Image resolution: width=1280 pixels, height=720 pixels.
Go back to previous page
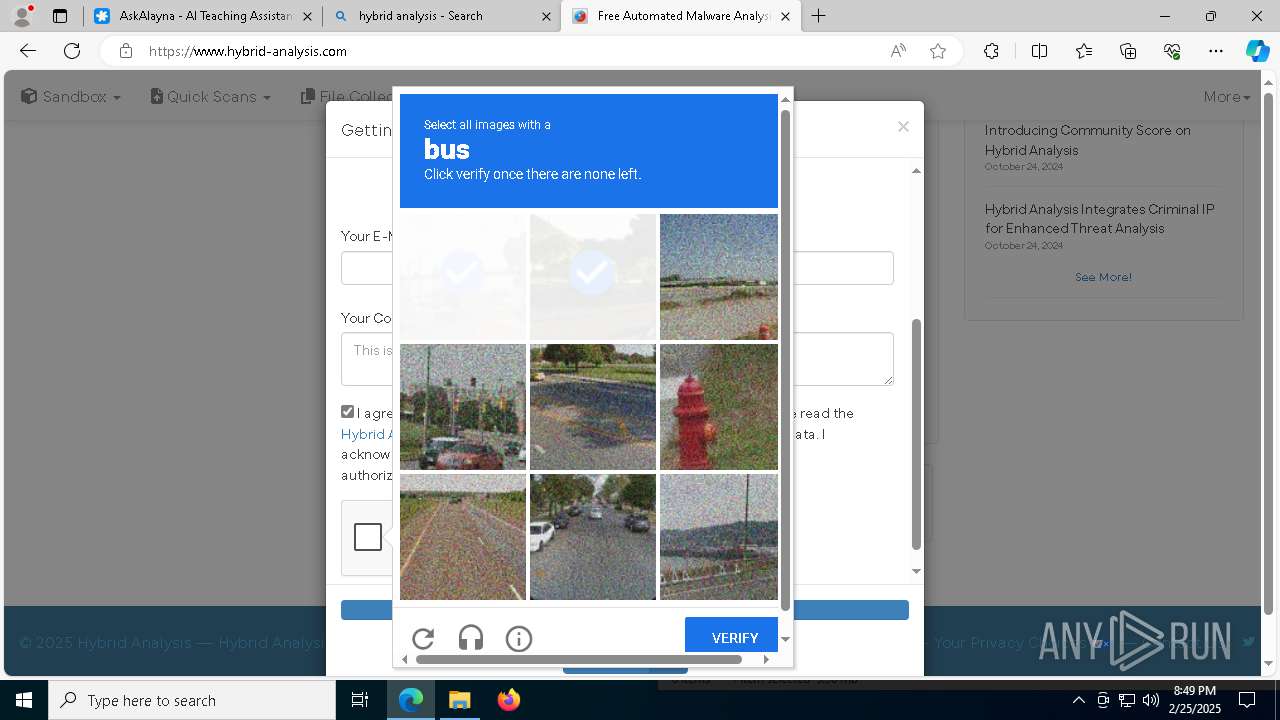(x=28, y=51)
